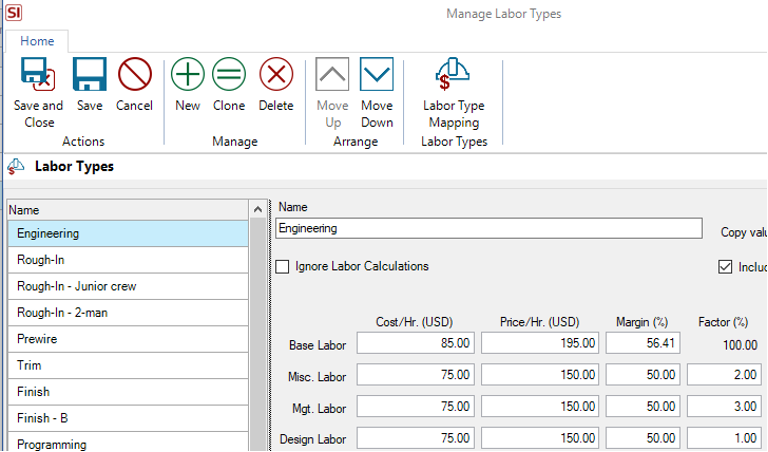Image resolution: width=768 pixels, height=452 pixels.
Task: Edit the Name field containing Engineering
Action: (x=489, y=229)
